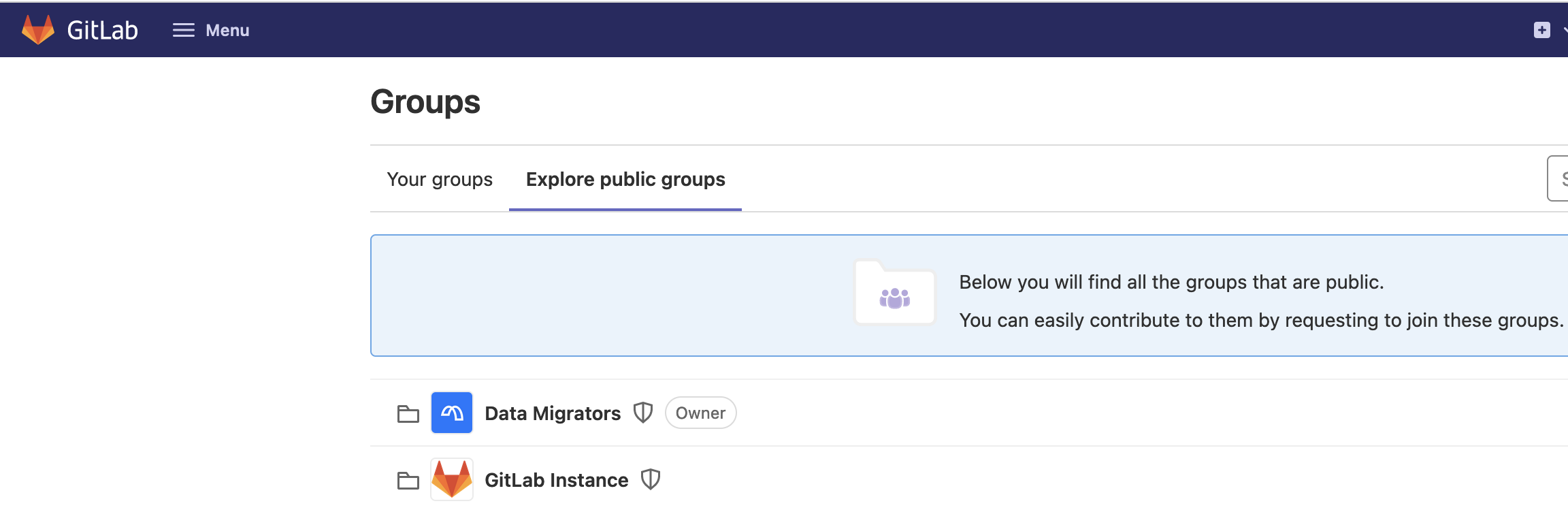This screenshot has height=527, width=1568.
Task: Click the shield icon next to GitLab Instance
Action: point(651,479)
